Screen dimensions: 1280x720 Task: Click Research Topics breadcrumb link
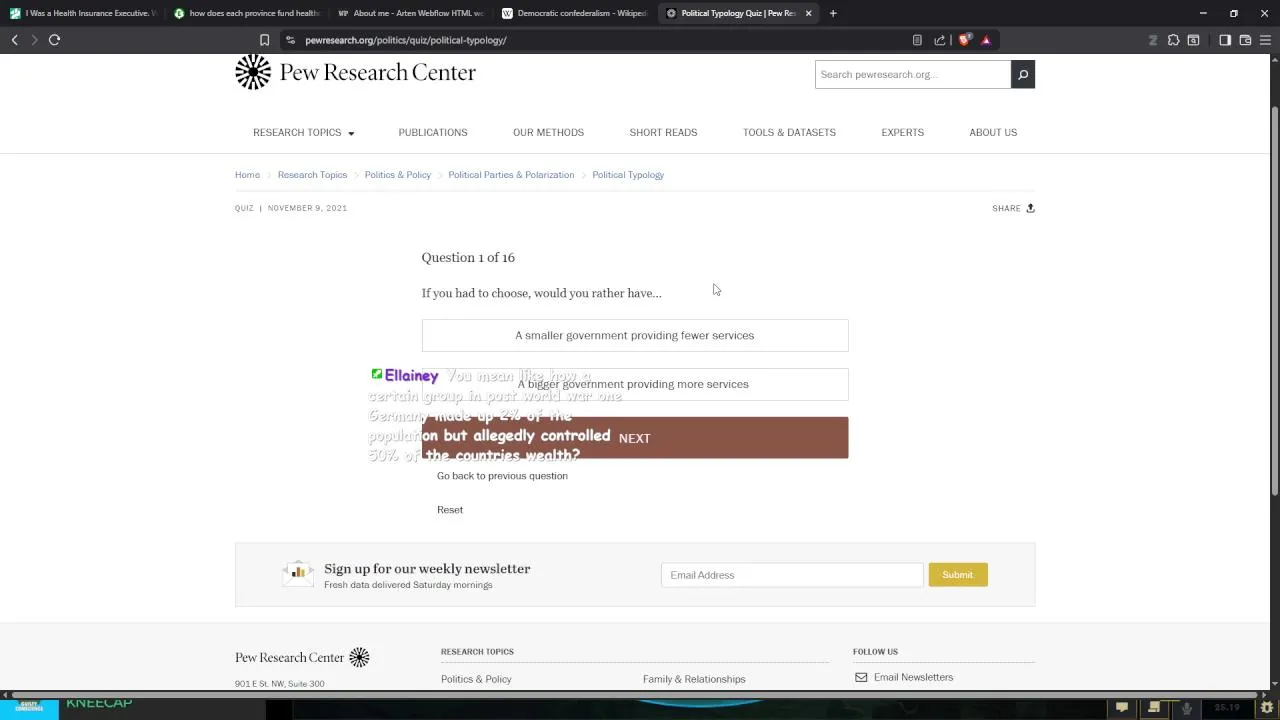(312, 175)
